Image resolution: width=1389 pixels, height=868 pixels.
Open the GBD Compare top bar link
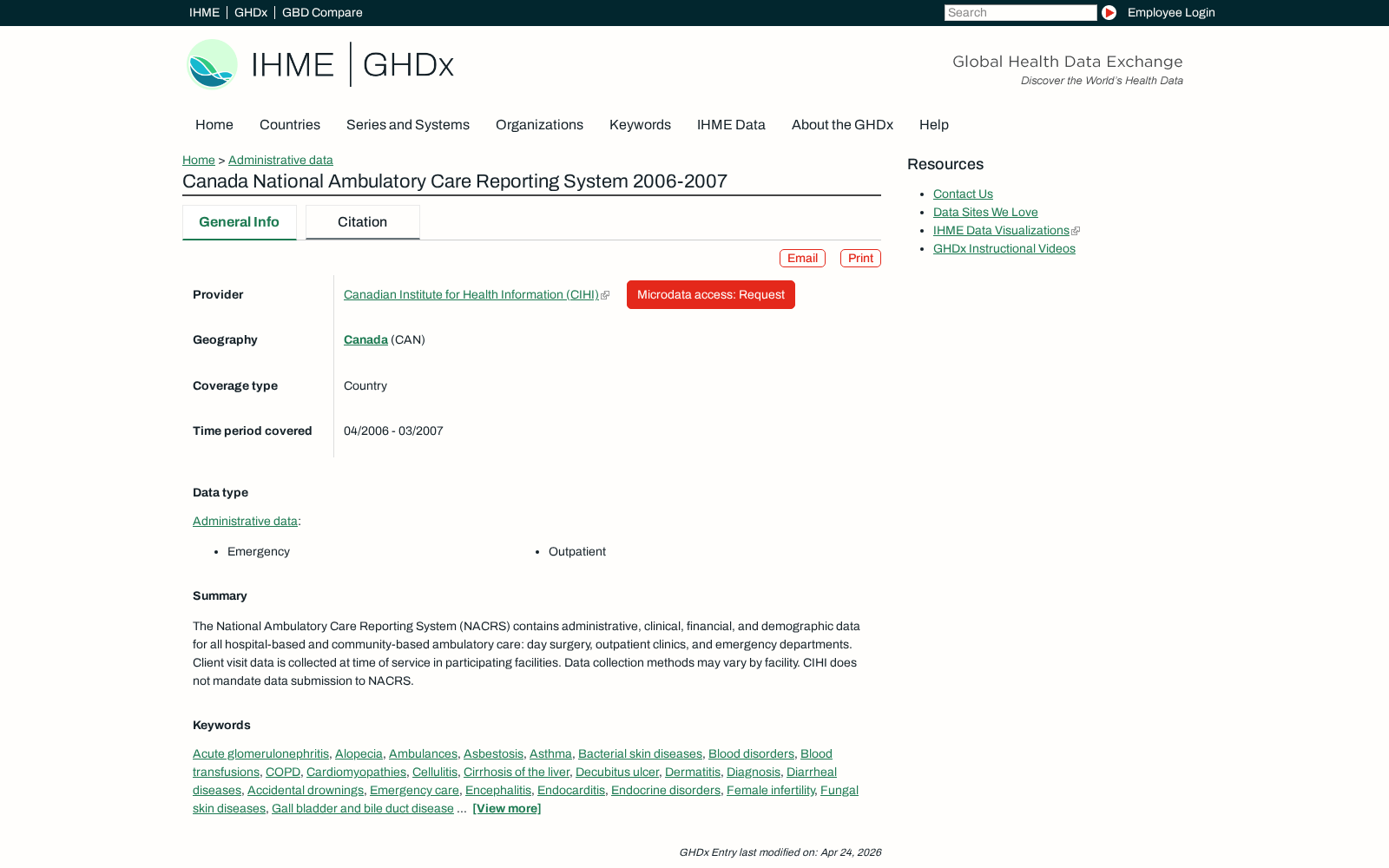(322, 12)
